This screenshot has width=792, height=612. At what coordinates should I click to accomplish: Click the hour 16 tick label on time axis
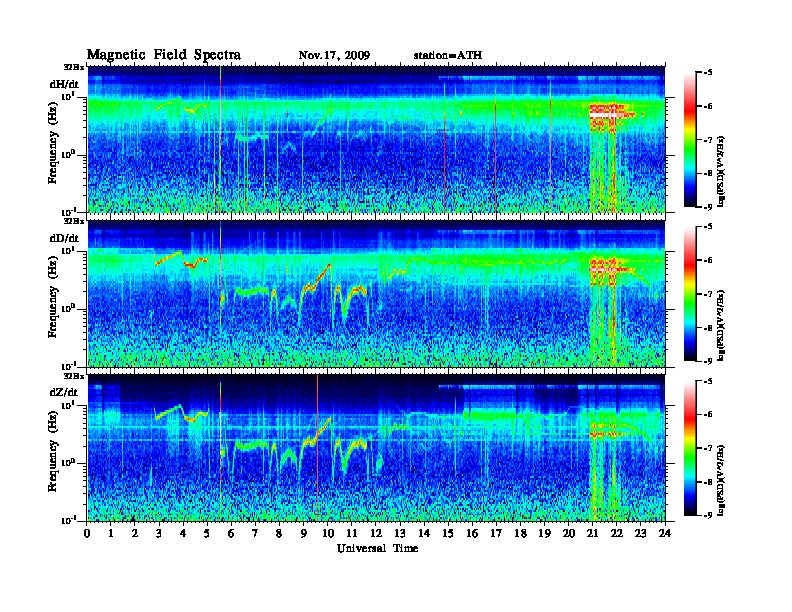[x=472, y=533]
